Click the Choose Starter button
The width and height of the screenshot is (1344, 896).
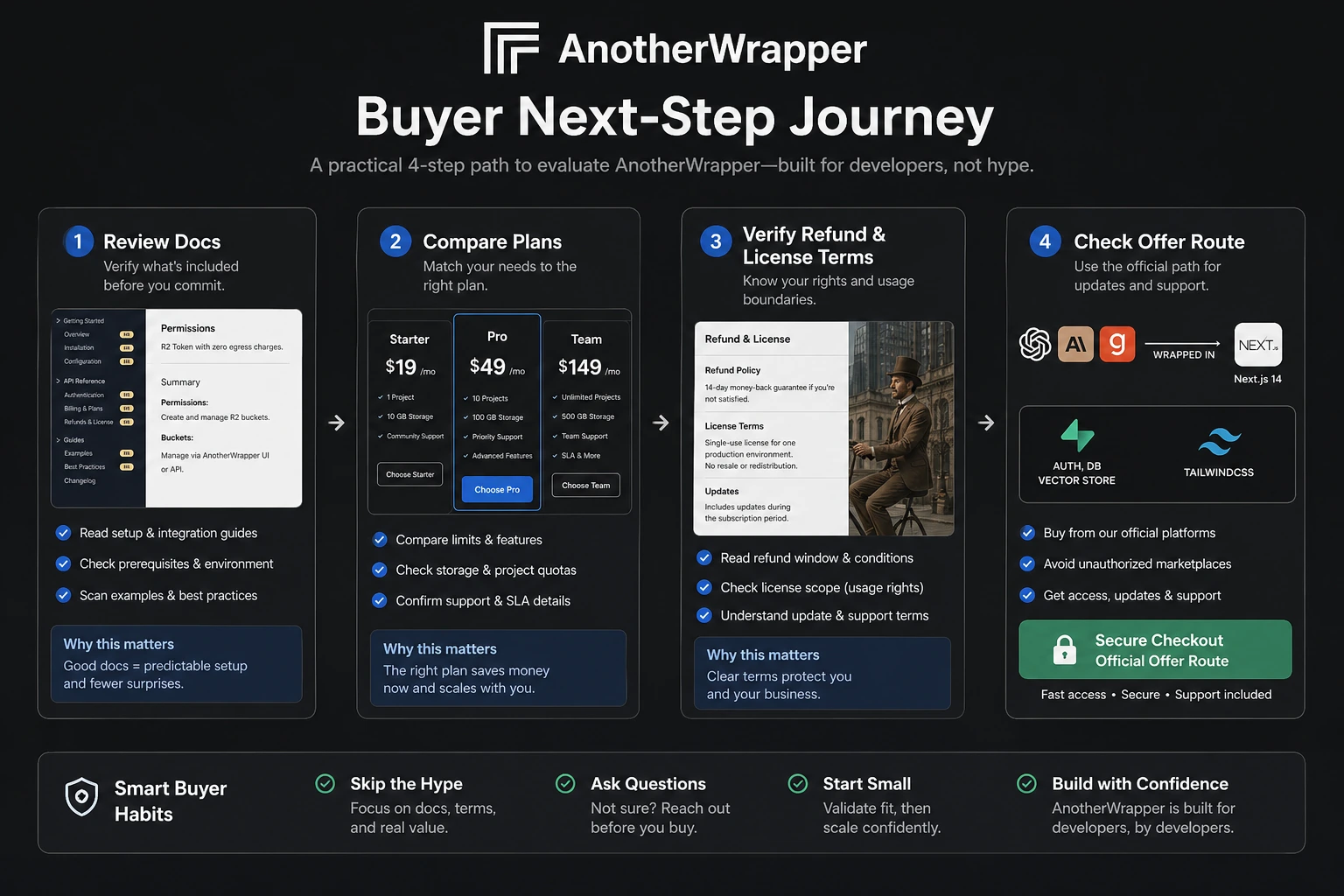[410, 474]
